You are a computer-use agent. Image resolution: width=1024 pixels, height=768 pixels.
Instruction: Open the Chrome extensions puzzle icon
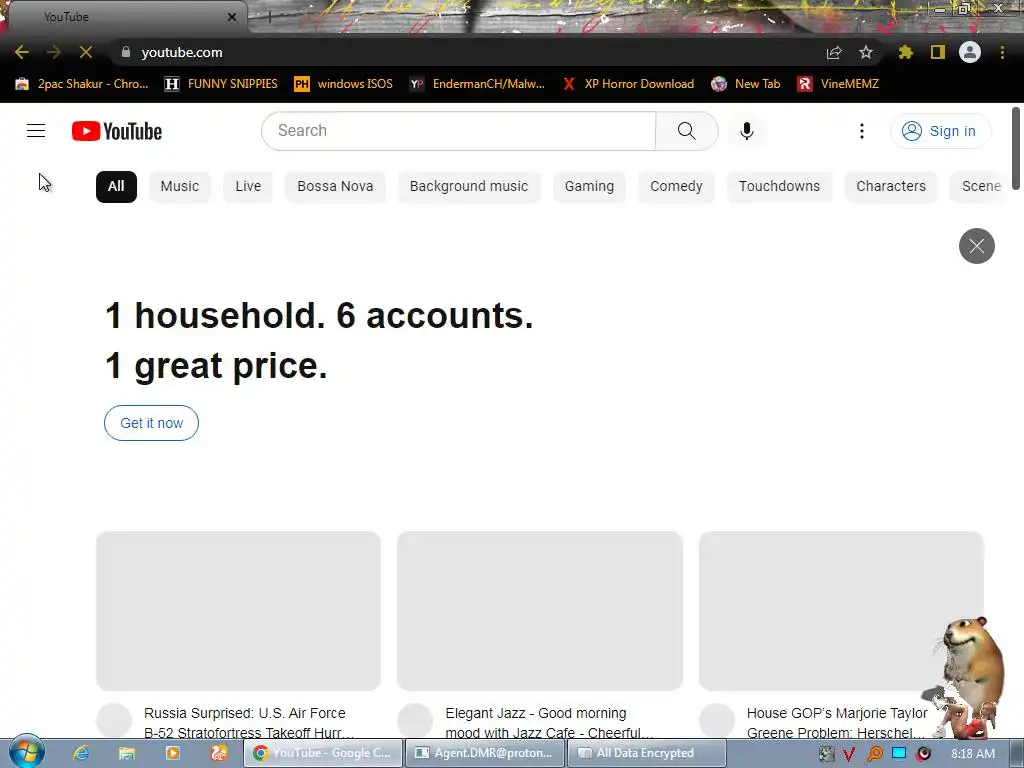click(906, 52)
